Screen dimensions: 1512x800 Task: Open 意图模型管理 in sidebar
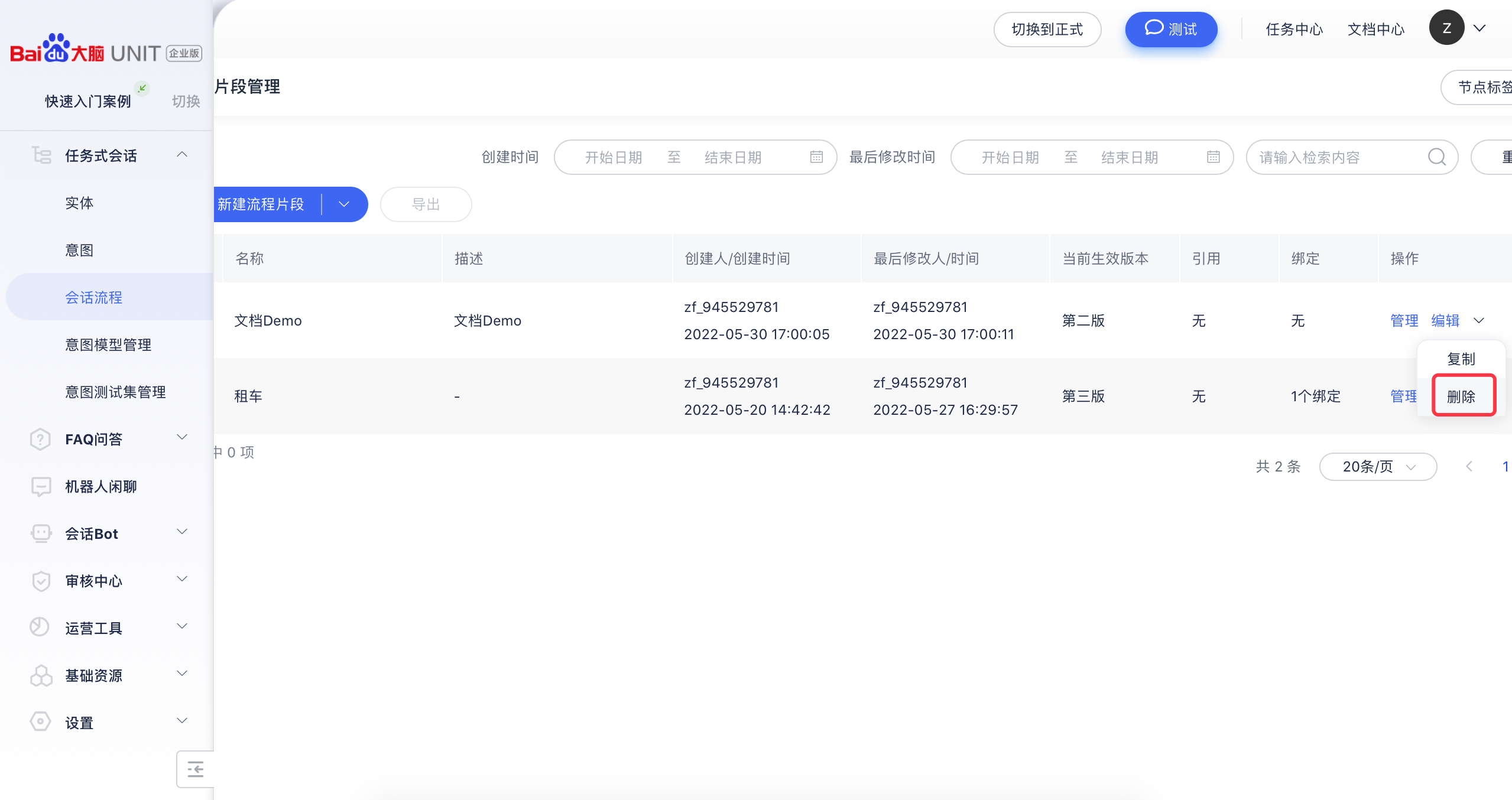point(108,344)
